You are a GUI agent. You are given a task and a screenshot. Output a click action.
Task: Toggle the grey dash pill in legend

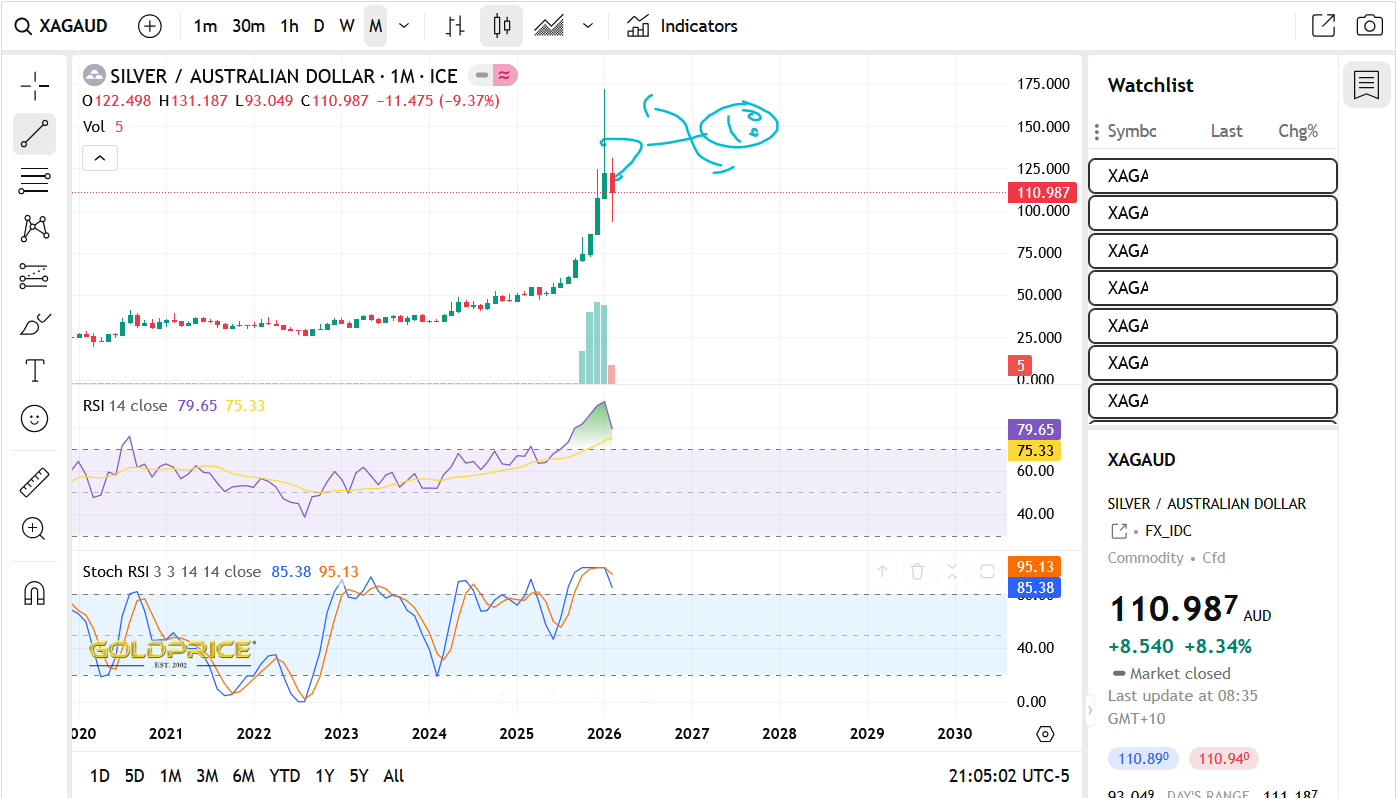coord(481,75)
